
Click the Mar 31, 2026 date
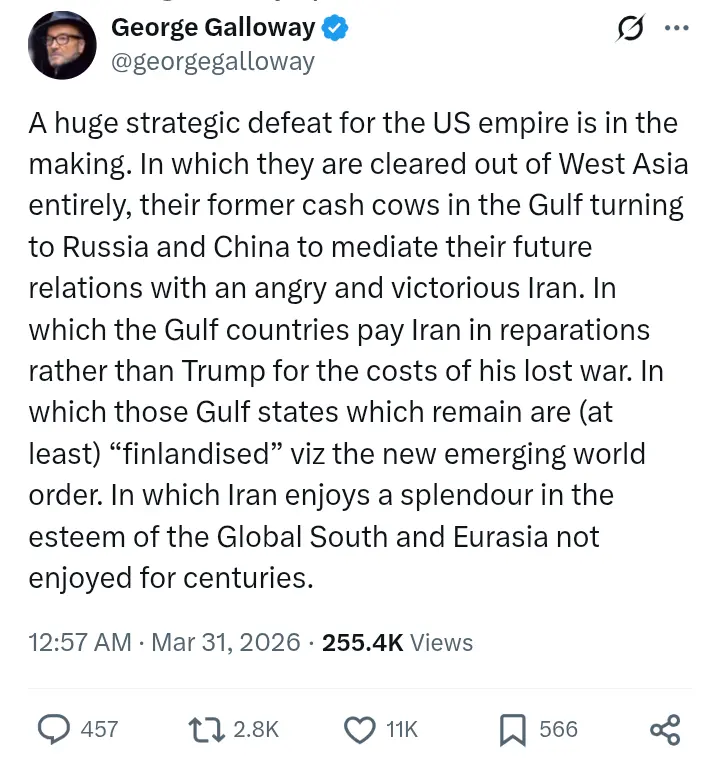coord(225,642)
